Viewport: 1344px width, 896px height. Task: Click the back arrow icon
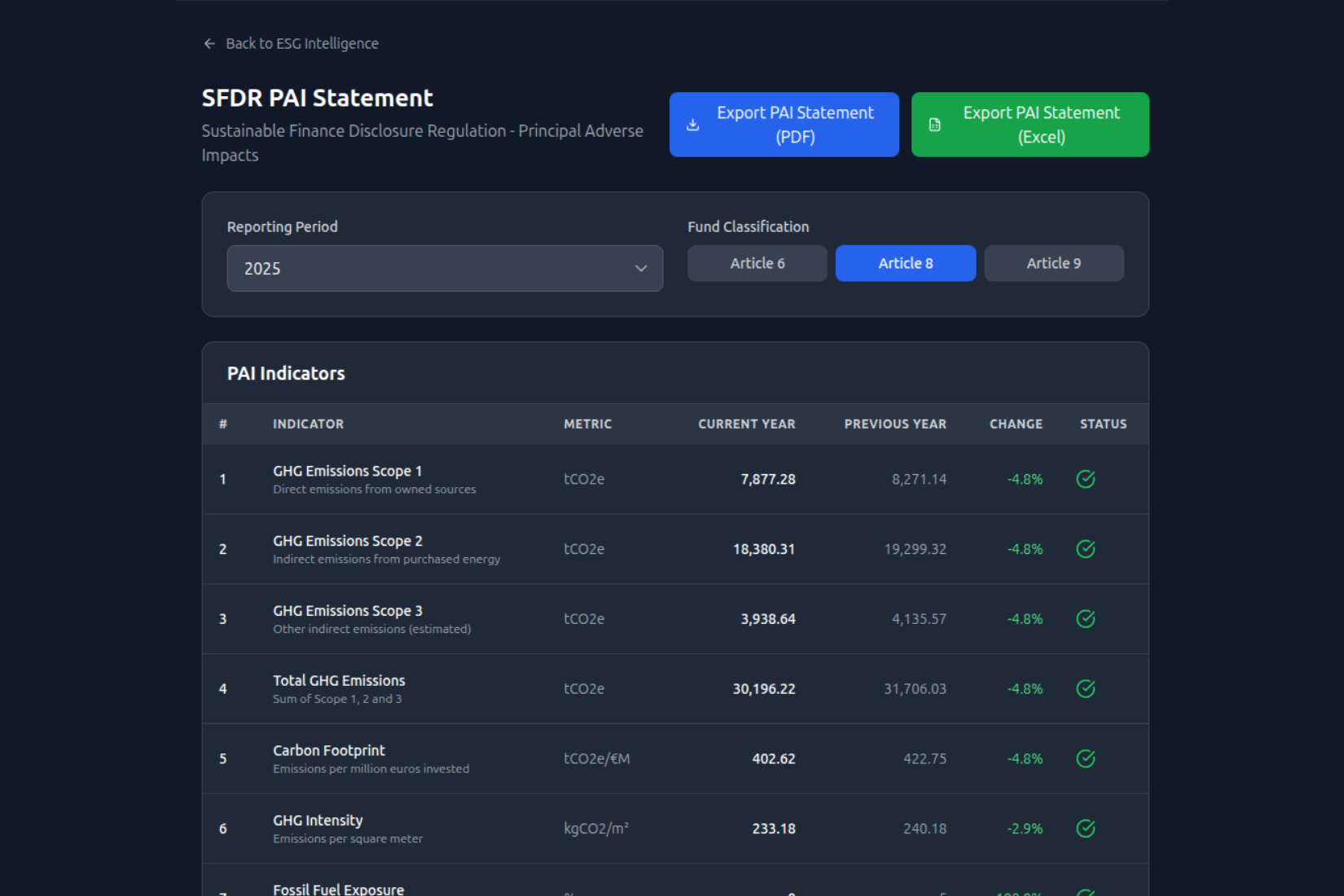tap(209, 44)
